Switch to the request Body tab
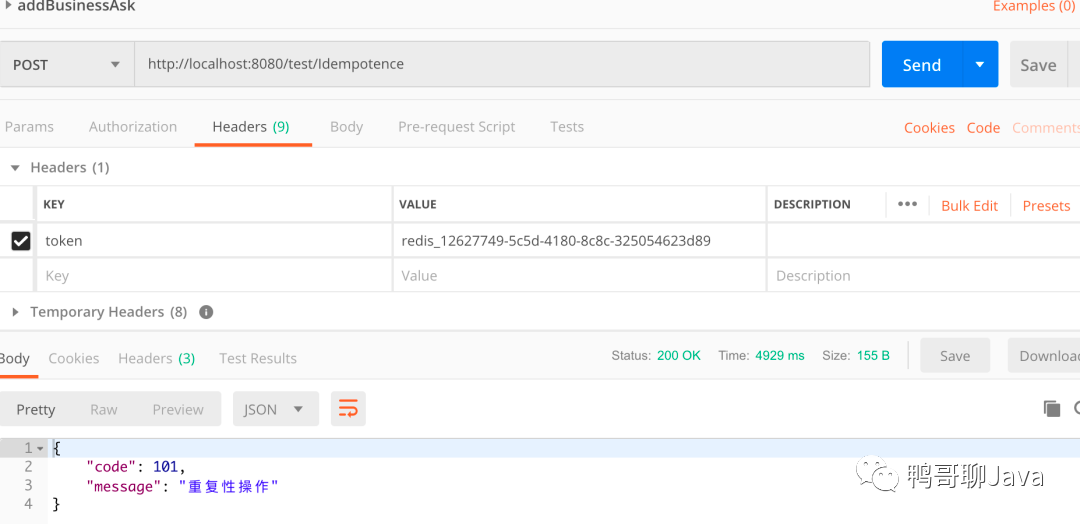The width and height of the screenshot is (1080, 524). tap(346, 127)
